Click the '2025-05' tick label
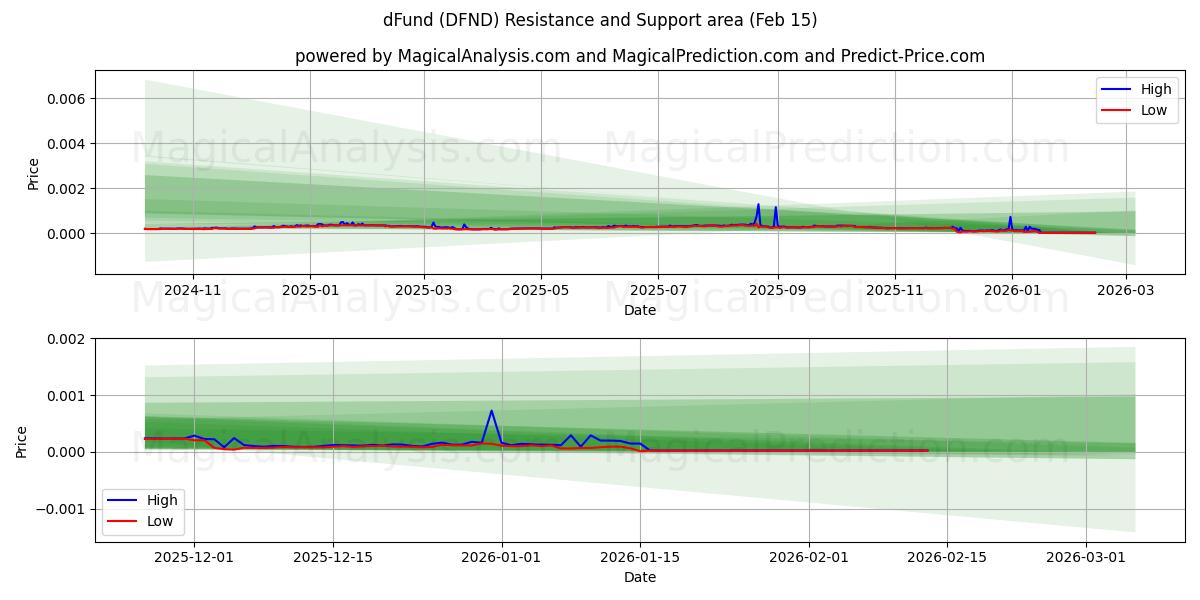The height and width of the screenshot is (600, 1200). coord(541,290)
